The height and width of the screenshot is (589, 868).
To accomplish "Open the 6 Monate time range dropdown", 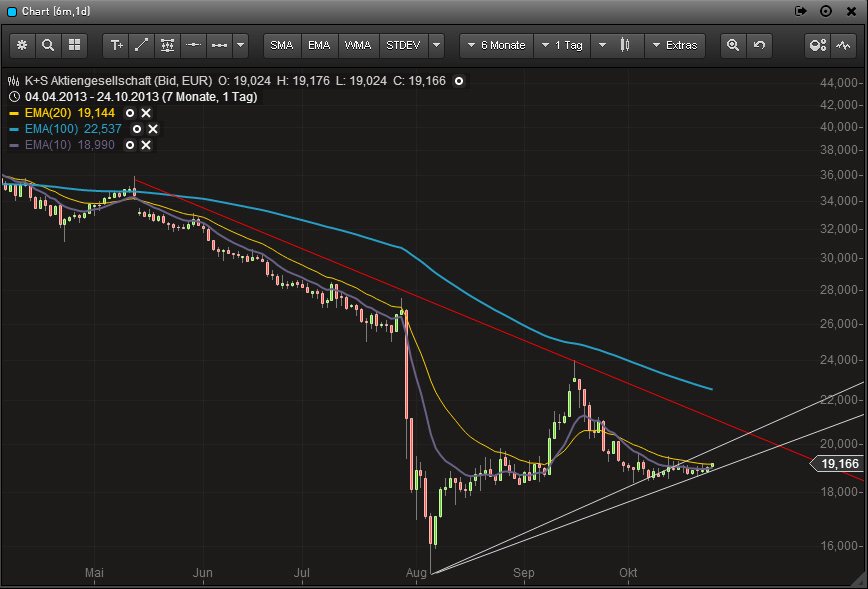I will [497, 45].
